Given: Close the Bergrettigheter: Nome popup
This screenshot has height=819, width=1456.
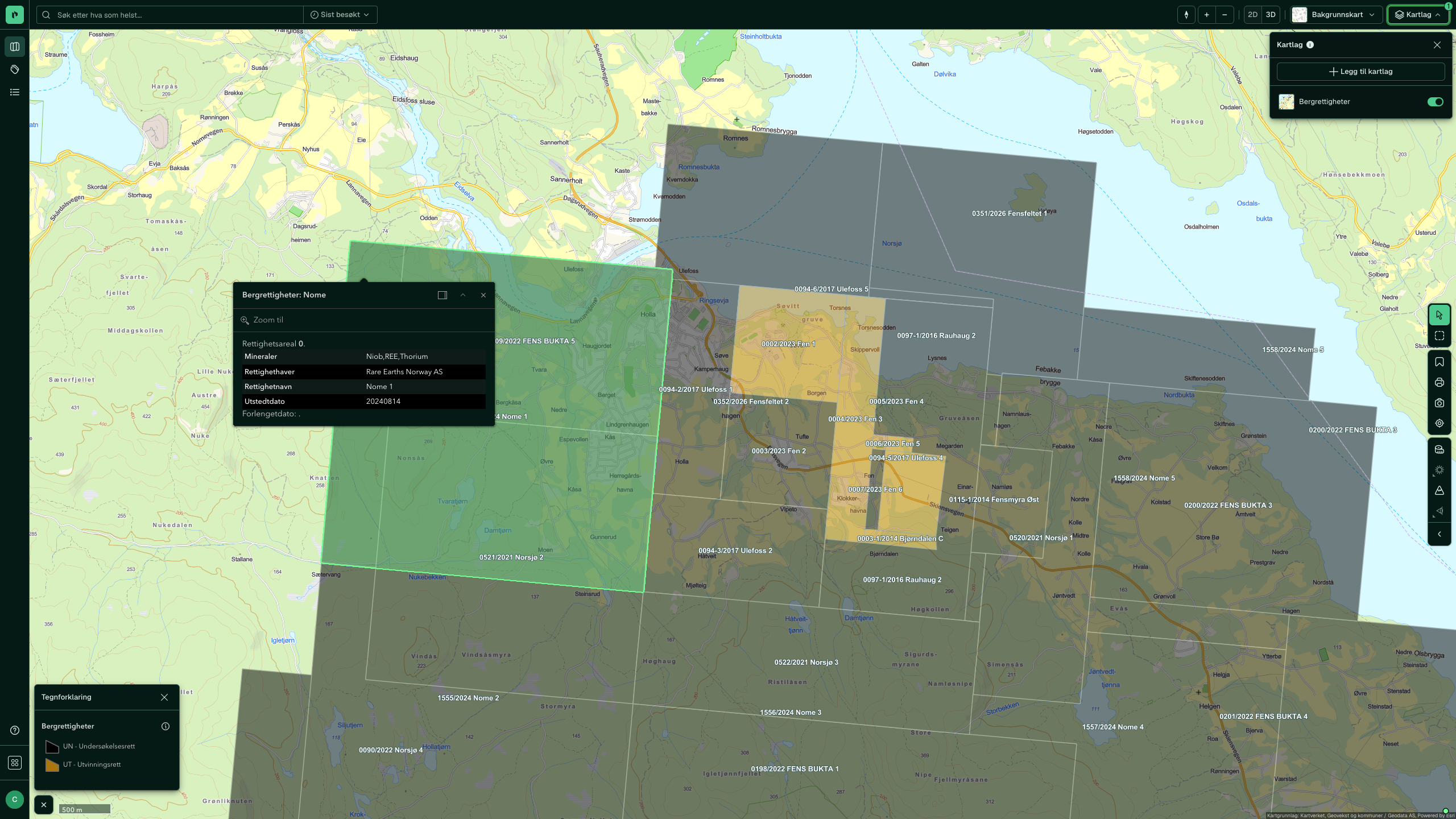Looking at the screenshot, I should [x=483, y=295].
